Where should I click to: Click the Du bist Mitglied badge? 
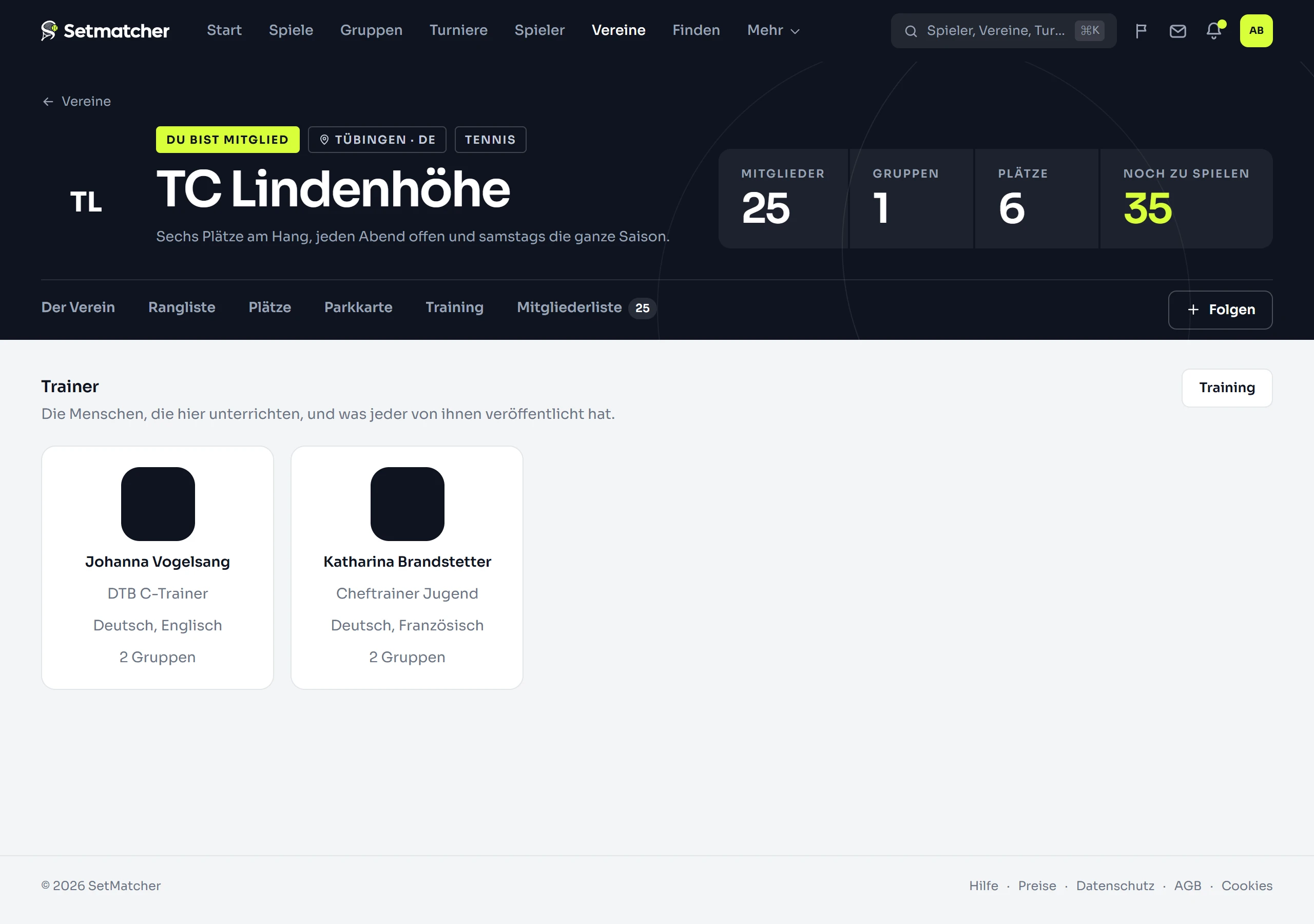click(x=227, y=140)
